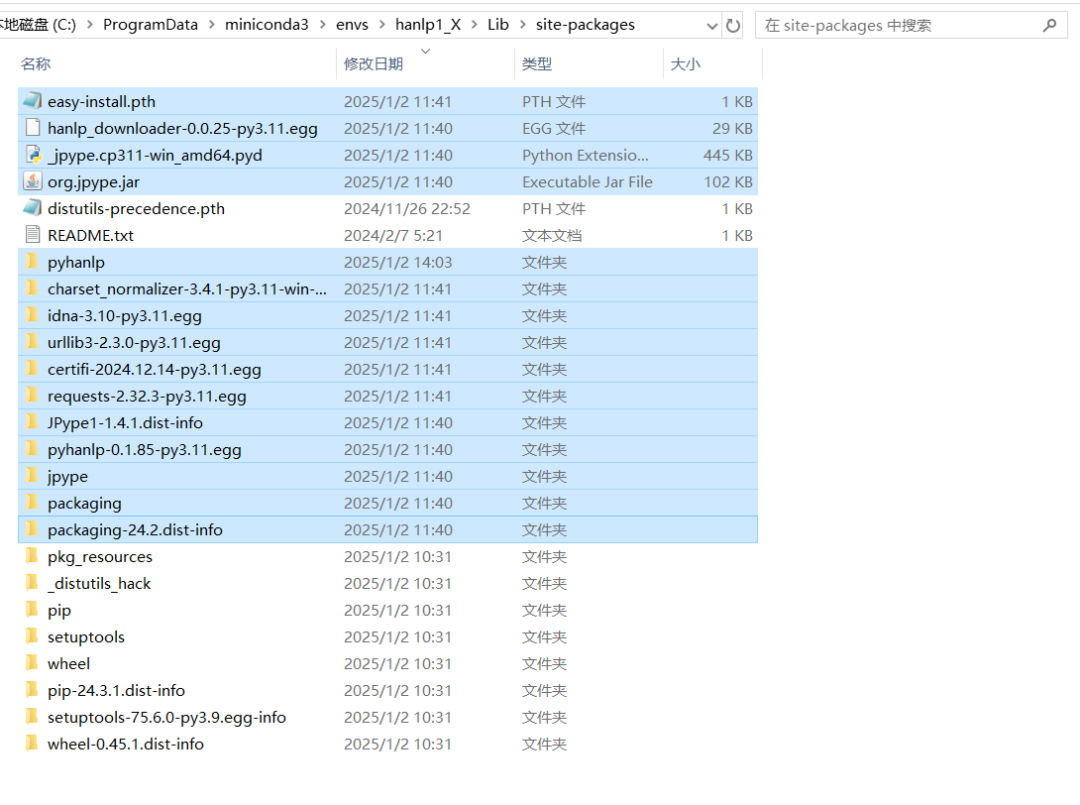Click the README.txt document icon

(x=32, y=235)
